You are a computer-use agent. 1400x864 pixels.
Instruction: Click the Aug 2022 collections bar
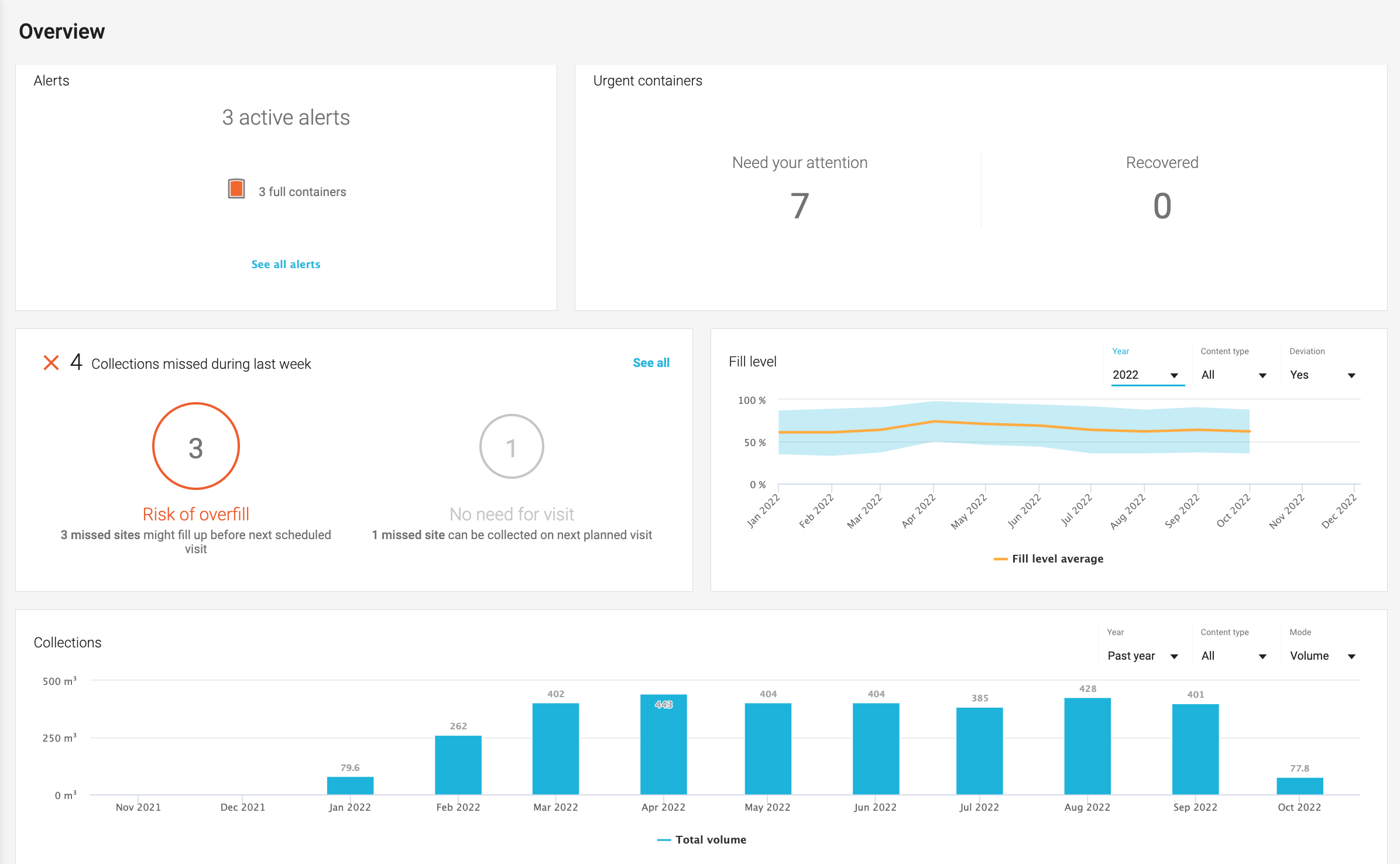[1087, 746]
